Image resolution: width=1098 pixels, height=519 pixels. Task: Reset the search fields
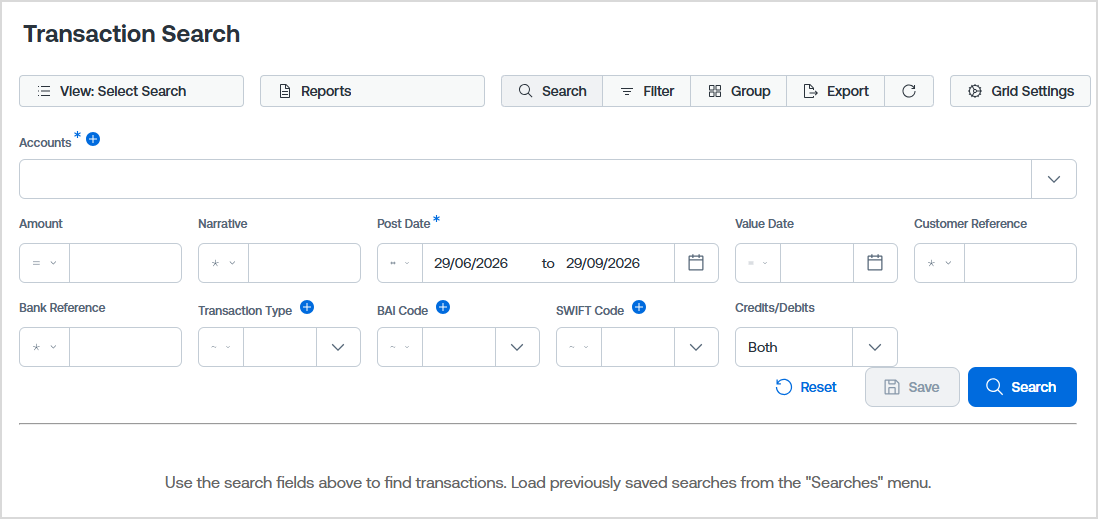(806, 387)
